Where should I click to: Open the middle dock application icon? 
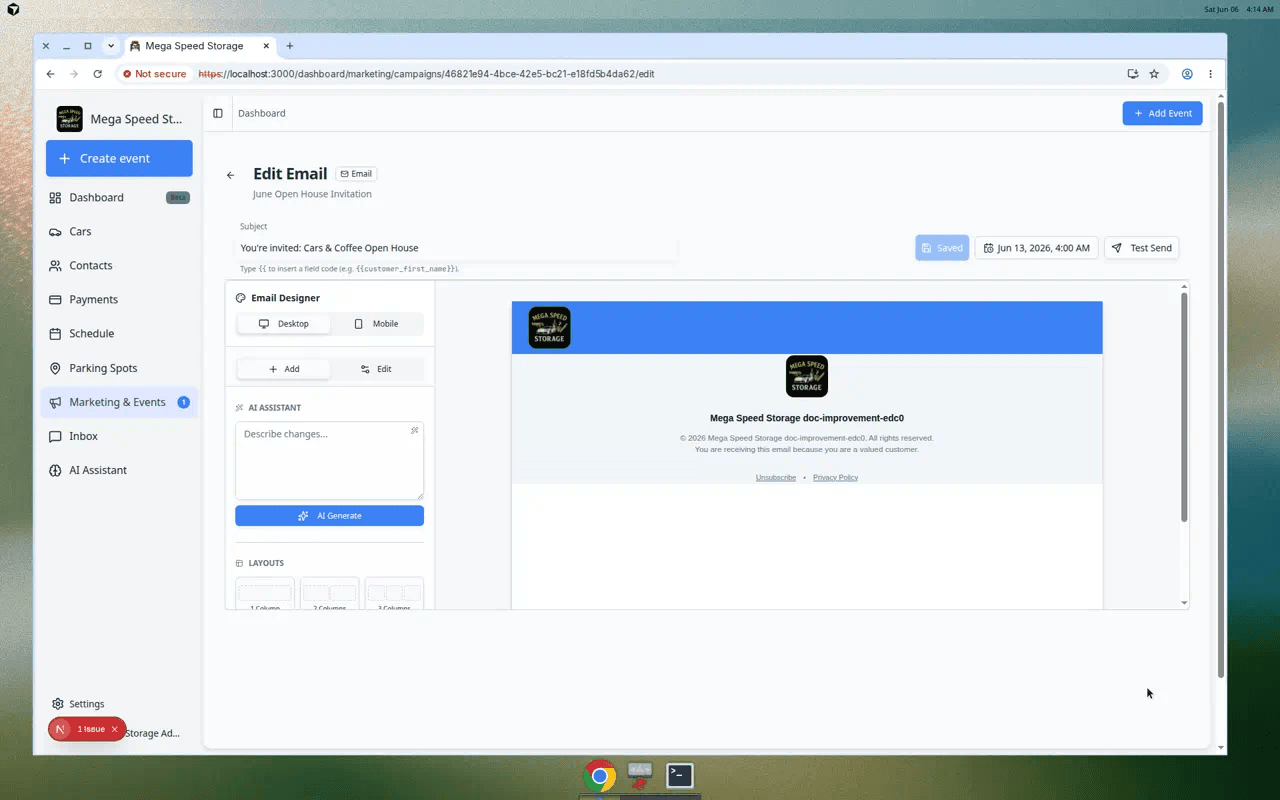640,774
